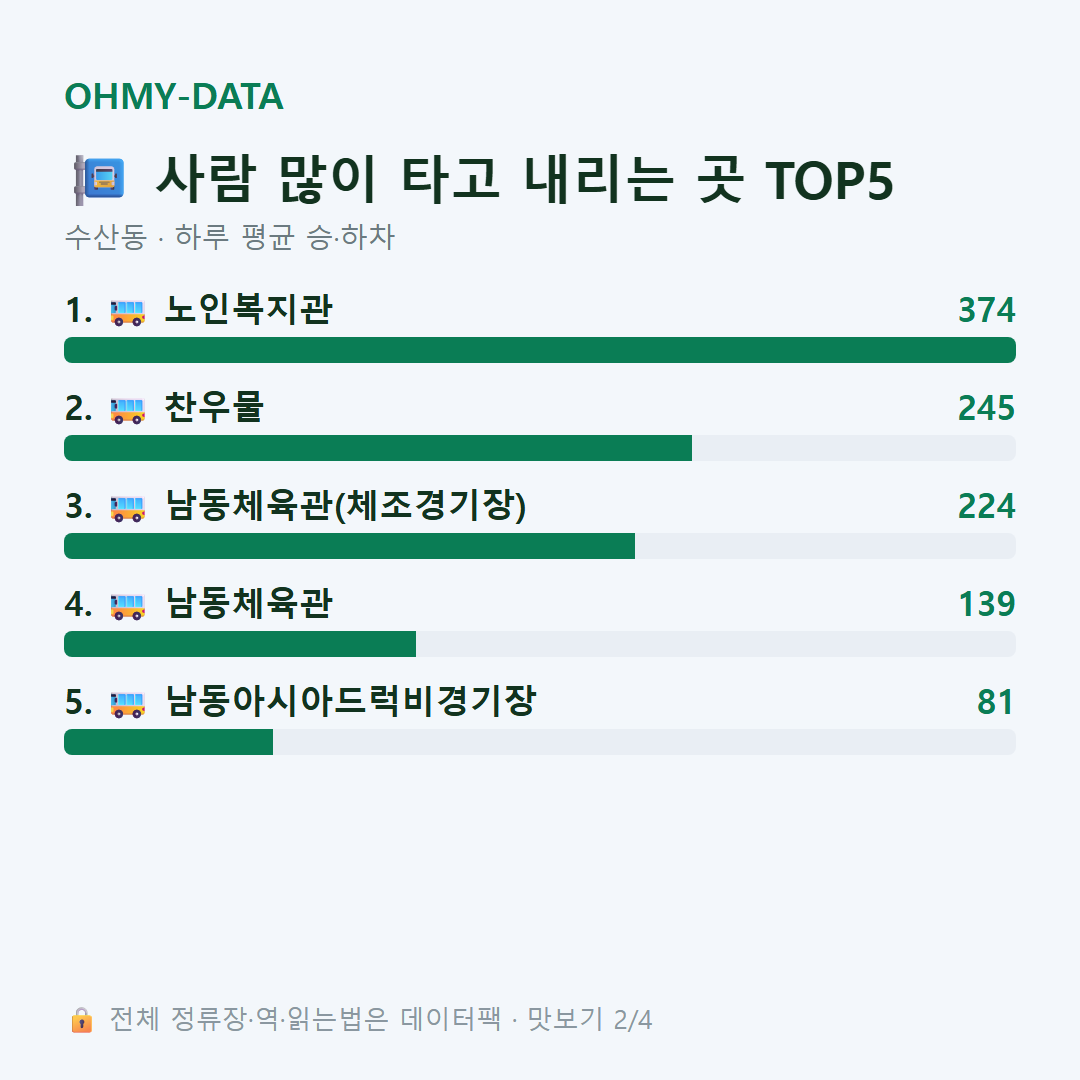Select the 남동아시아드럭비경기장 stop name
The image size is (1080, 1080).
point(351,701)
